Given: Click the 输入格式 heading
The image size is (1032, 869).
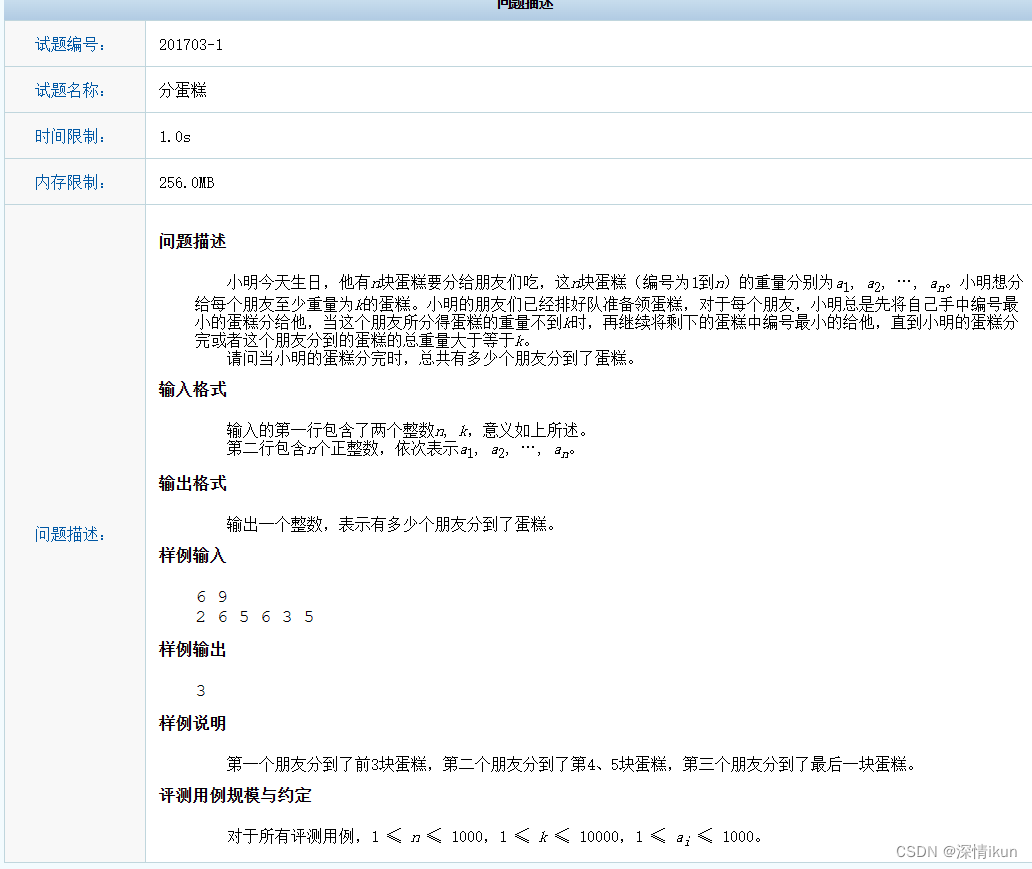Looking at the screenshot, I should 192,390.
